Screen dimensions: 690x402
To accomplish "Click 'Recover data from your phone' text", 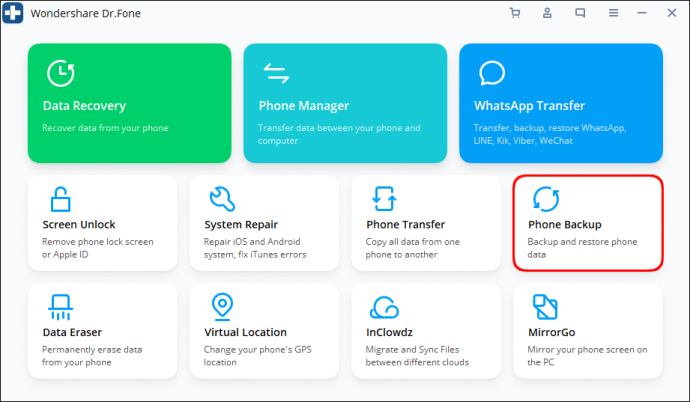I will click(x=105, y=128).
